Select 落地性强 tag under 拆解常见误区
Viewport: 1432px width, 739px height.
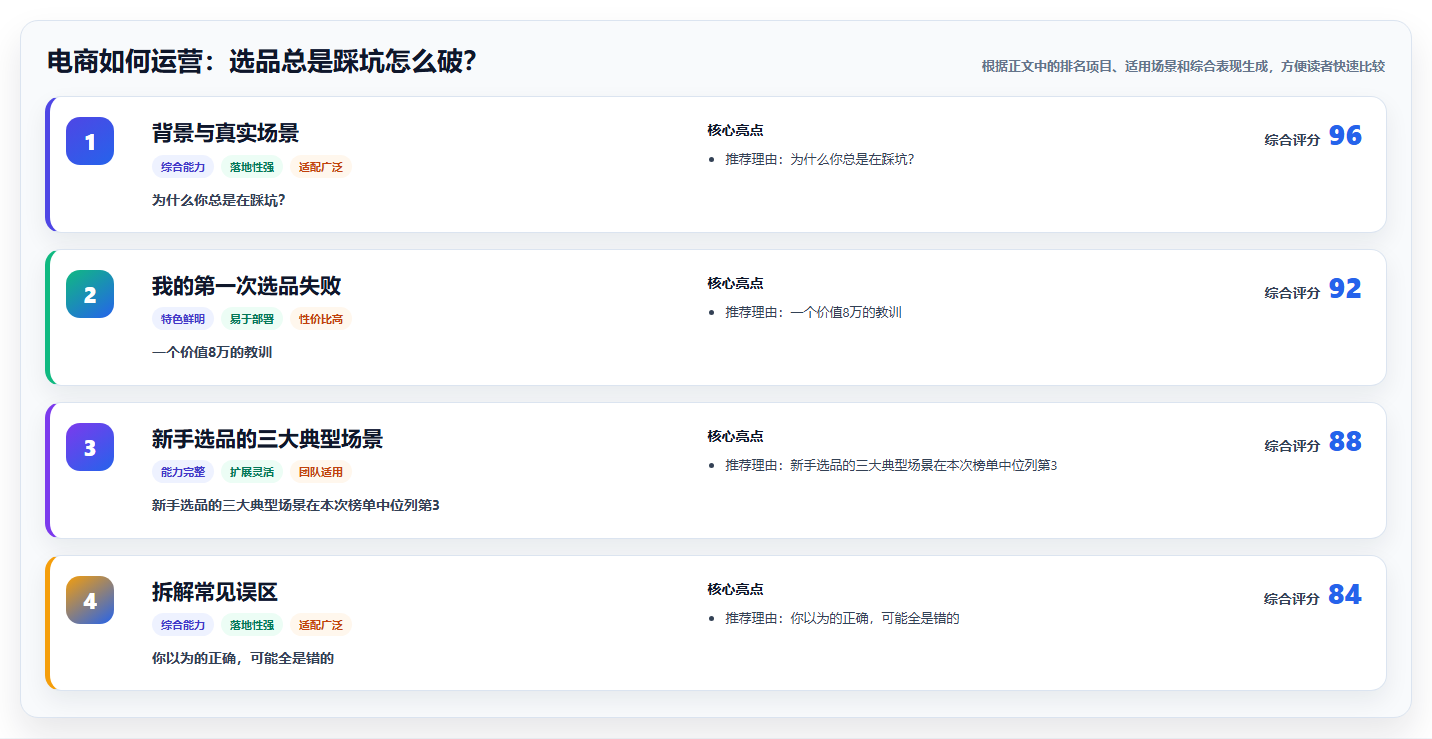252,625
